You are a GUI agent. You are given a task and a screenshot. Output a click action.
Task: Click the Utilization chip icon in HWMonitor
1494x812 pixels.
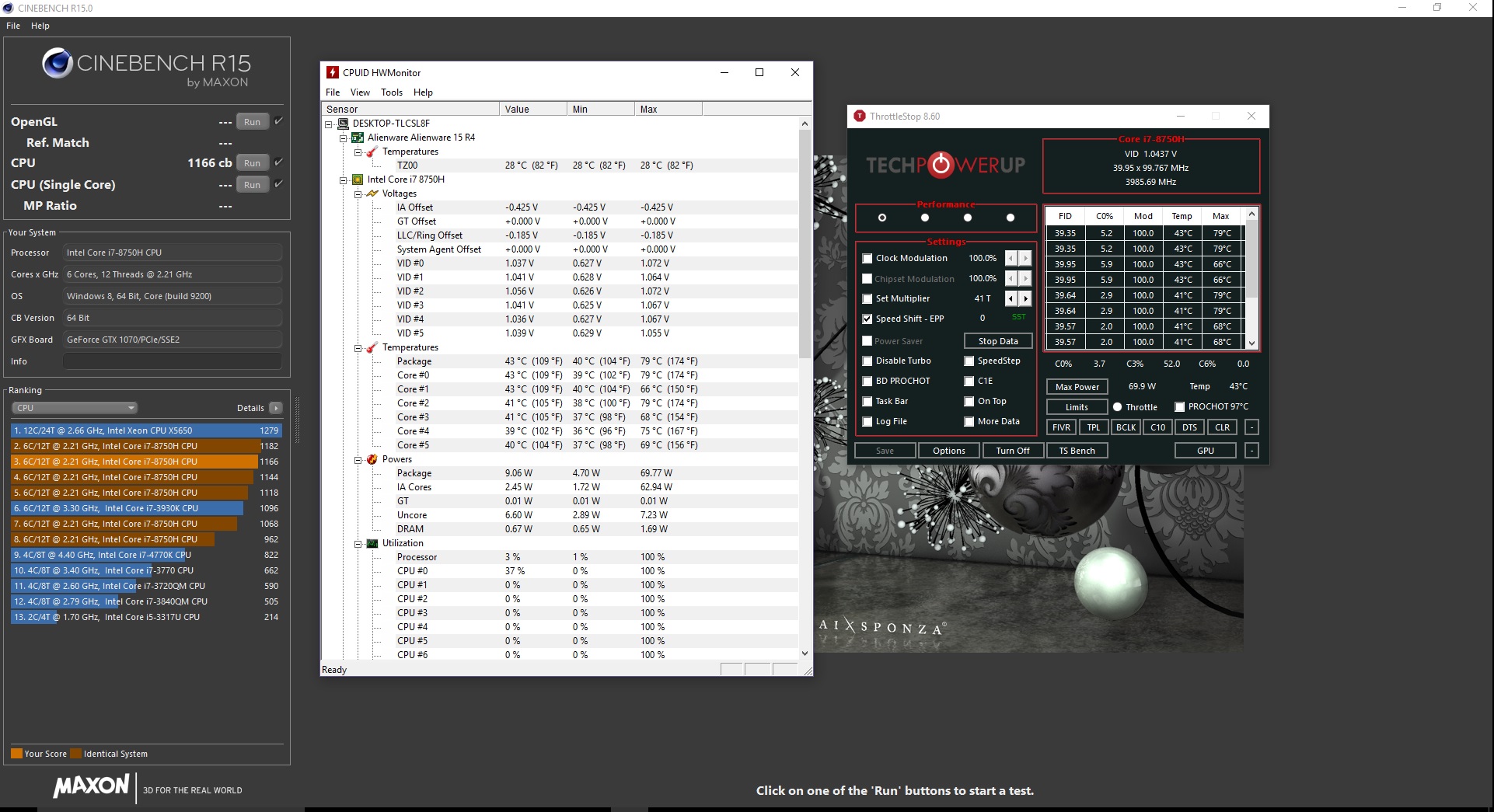point(372,543)
